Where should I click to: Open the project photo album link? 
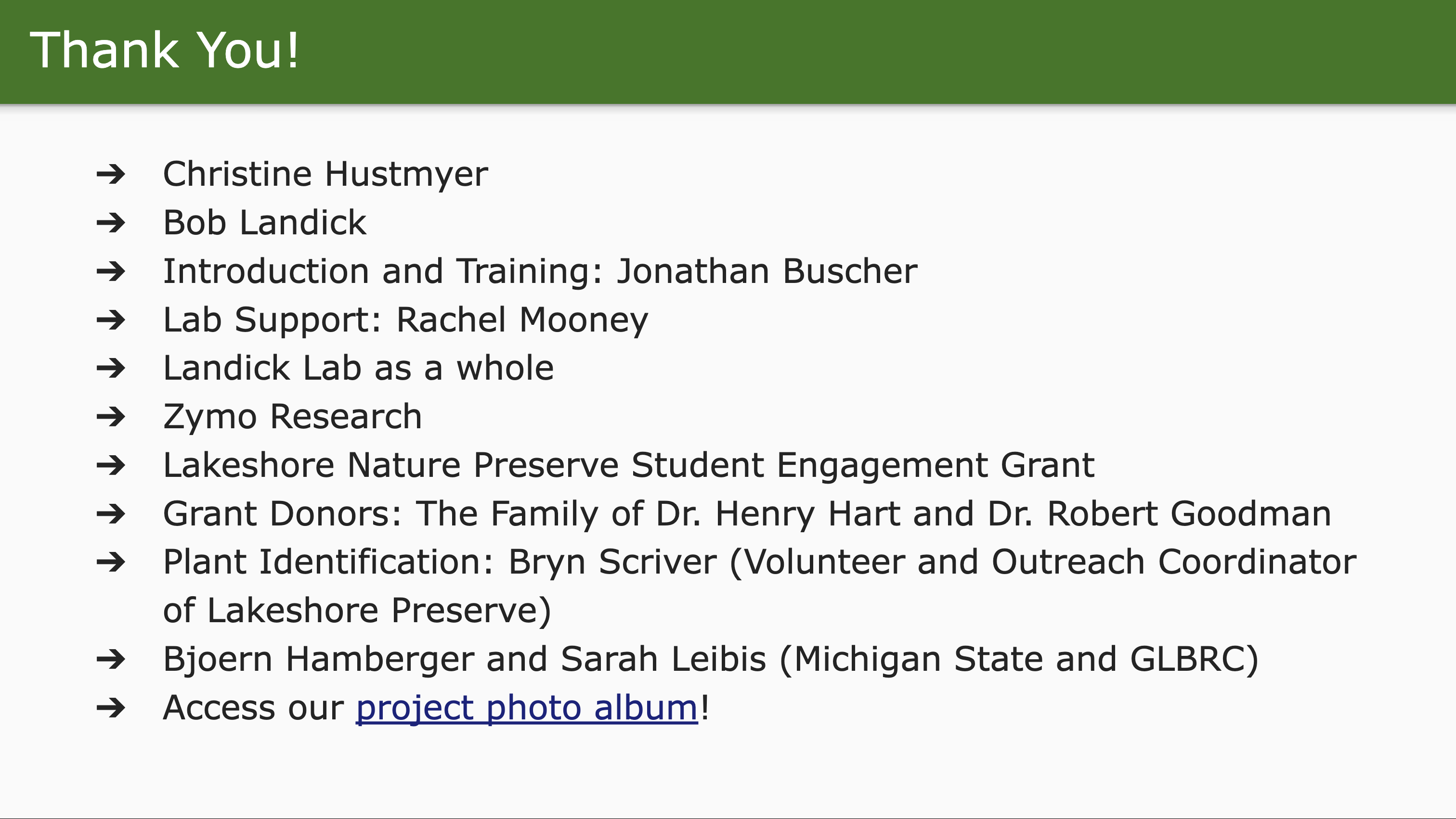click(527, 708)
